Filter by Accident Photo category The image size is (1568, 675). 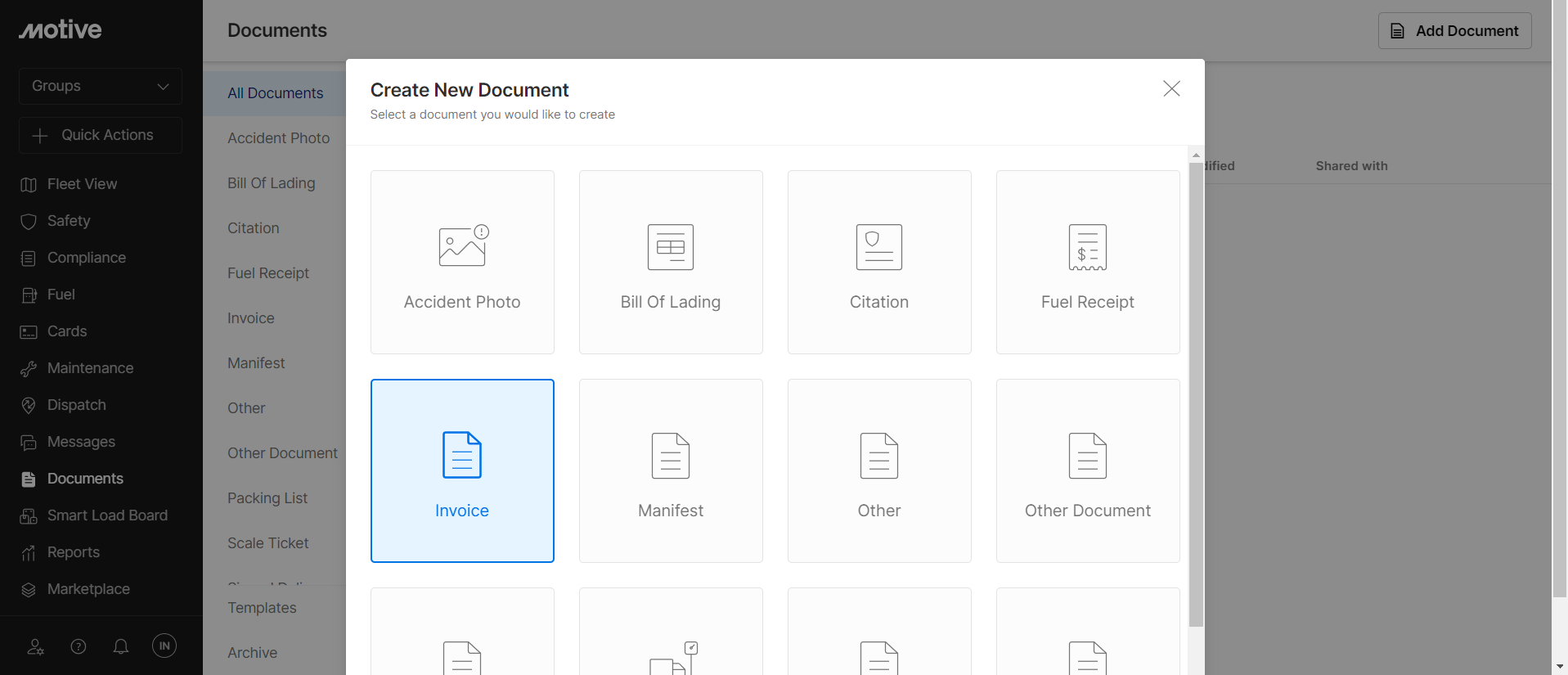[x=278, y=138]
